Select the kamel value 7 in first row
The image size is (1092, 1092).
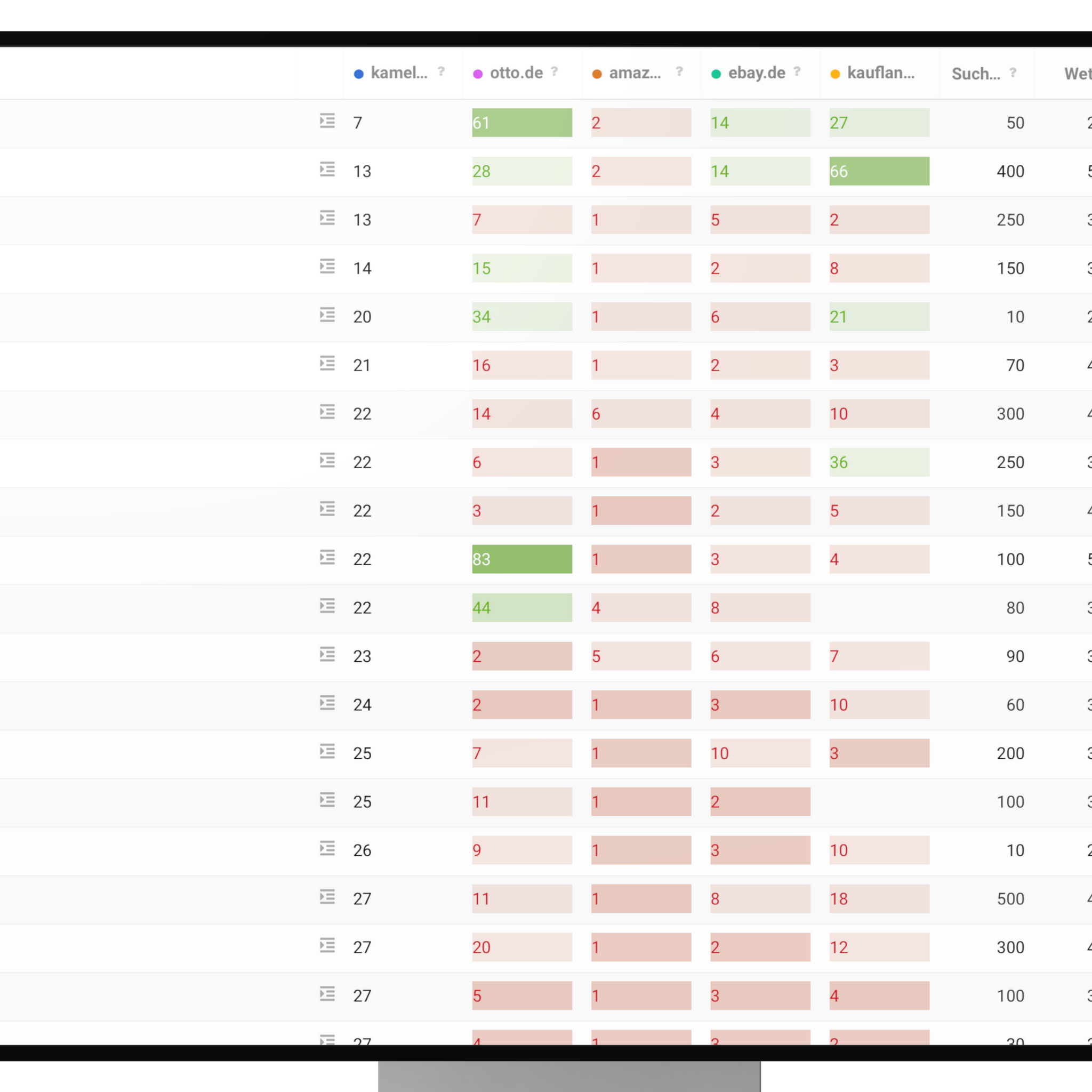point(358,123)
